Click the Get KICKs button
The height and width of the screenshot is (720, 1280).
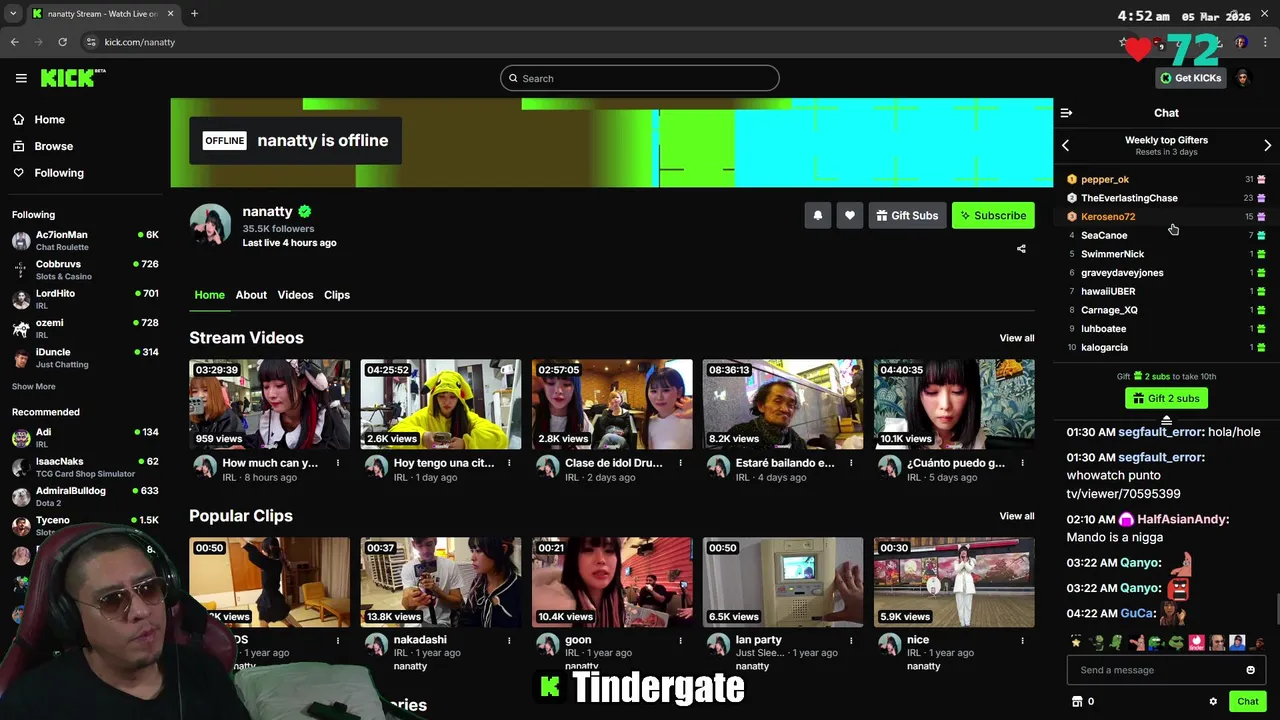click(x=1190, y=78)
